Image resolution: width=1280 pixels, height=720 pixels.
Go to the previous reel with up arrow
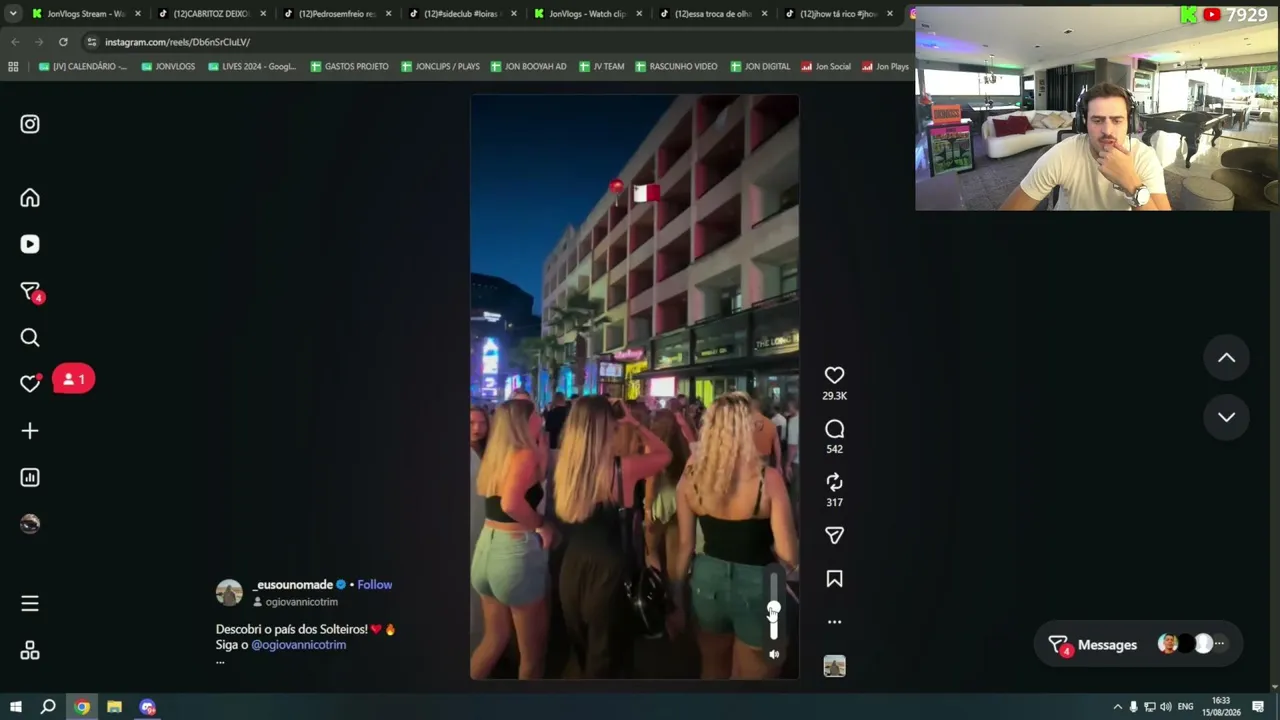pyautogui.click(x=1226, y=358)
